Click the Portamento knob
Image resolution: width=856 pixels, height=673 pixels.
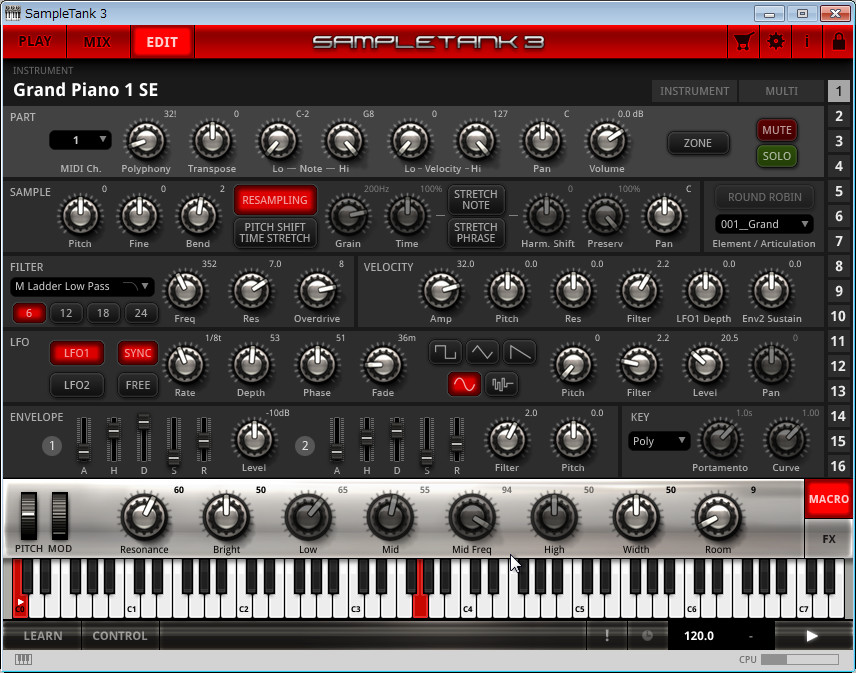point(720,439)
